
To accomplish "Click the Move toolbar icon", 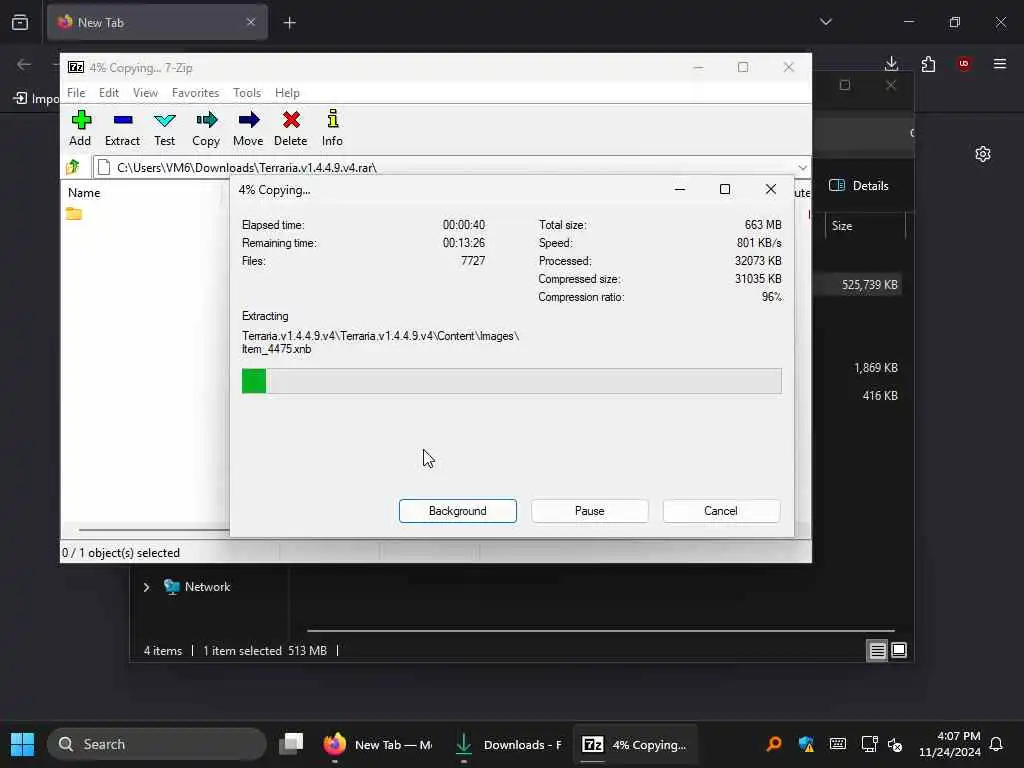I will [248, 128].
